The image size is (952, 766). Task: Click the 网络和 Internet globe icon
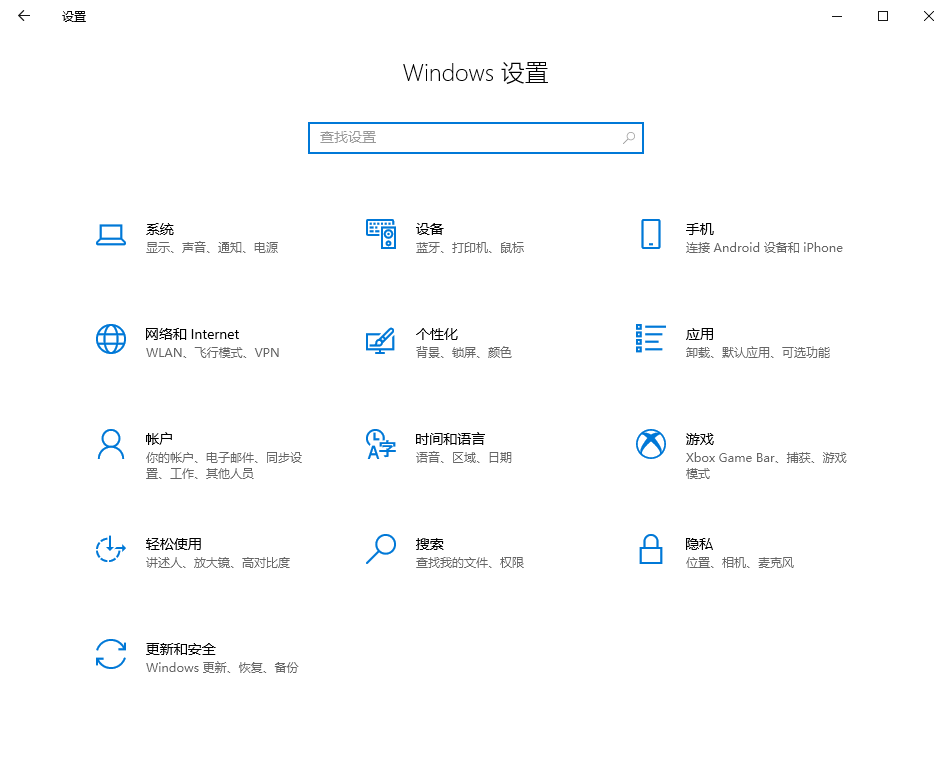(x=111, y=339)
